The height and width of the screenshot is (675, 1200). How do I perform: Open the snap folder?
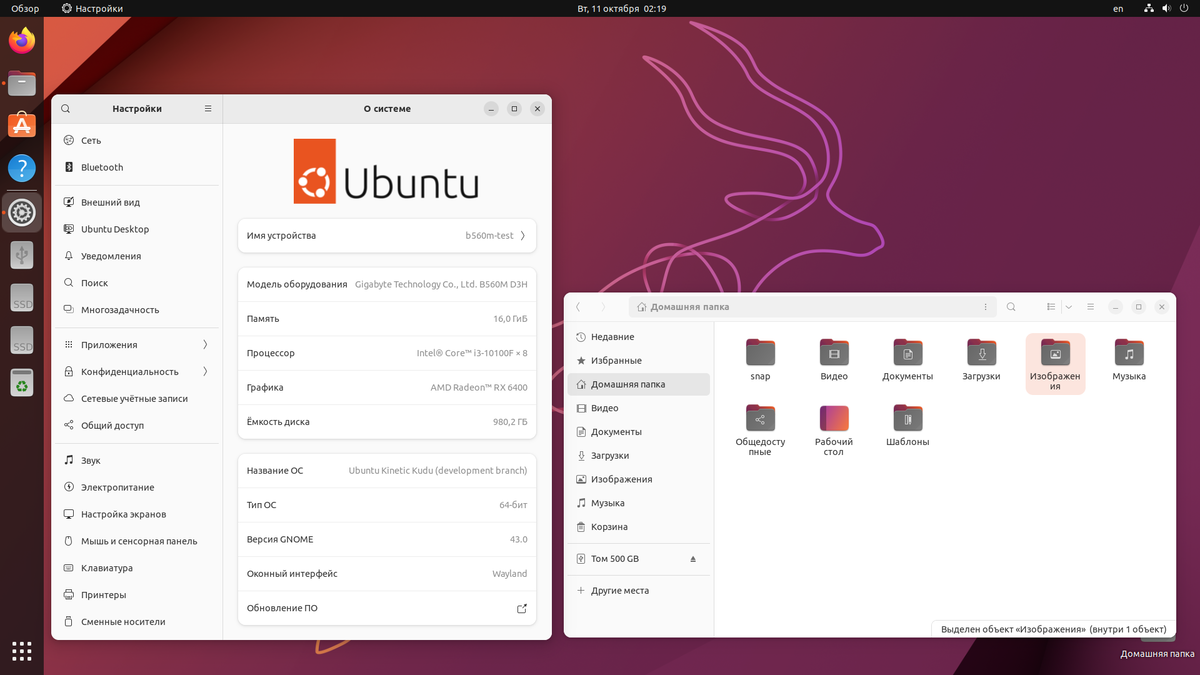pyautogui.click(x=760, y=361)
